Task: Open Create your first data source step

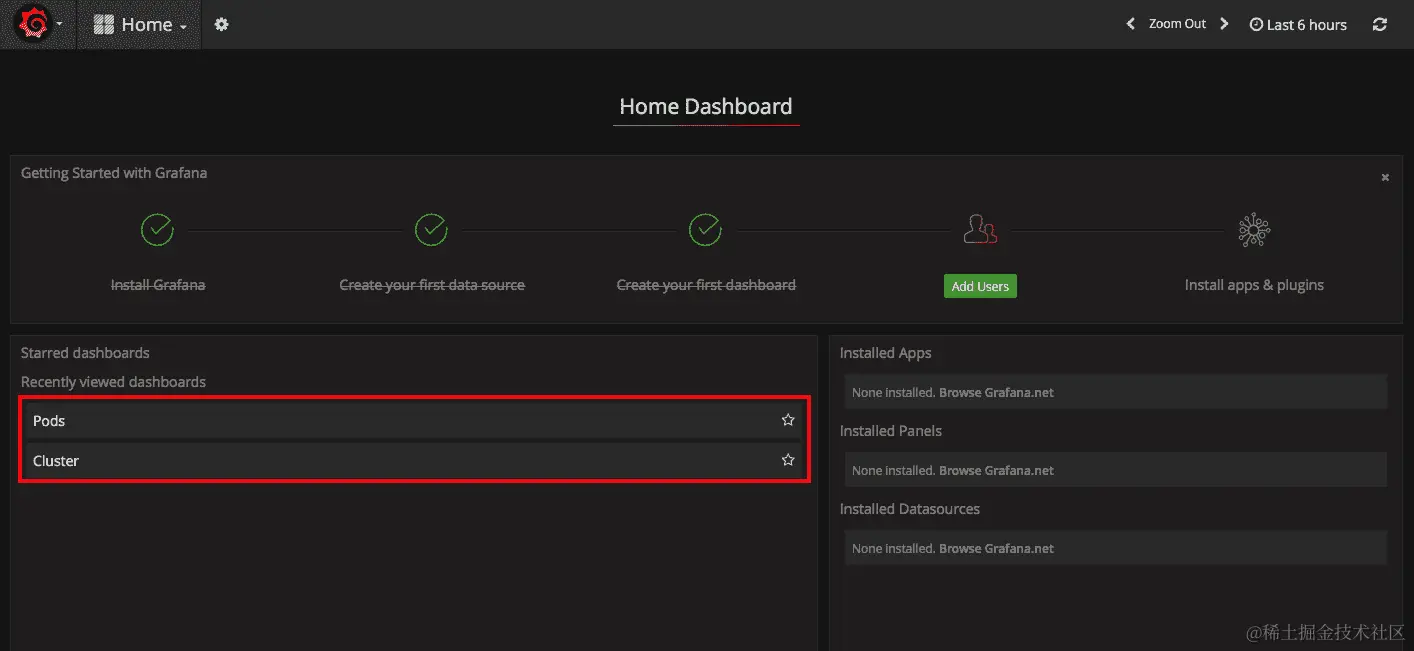Action: click(432, 285)
